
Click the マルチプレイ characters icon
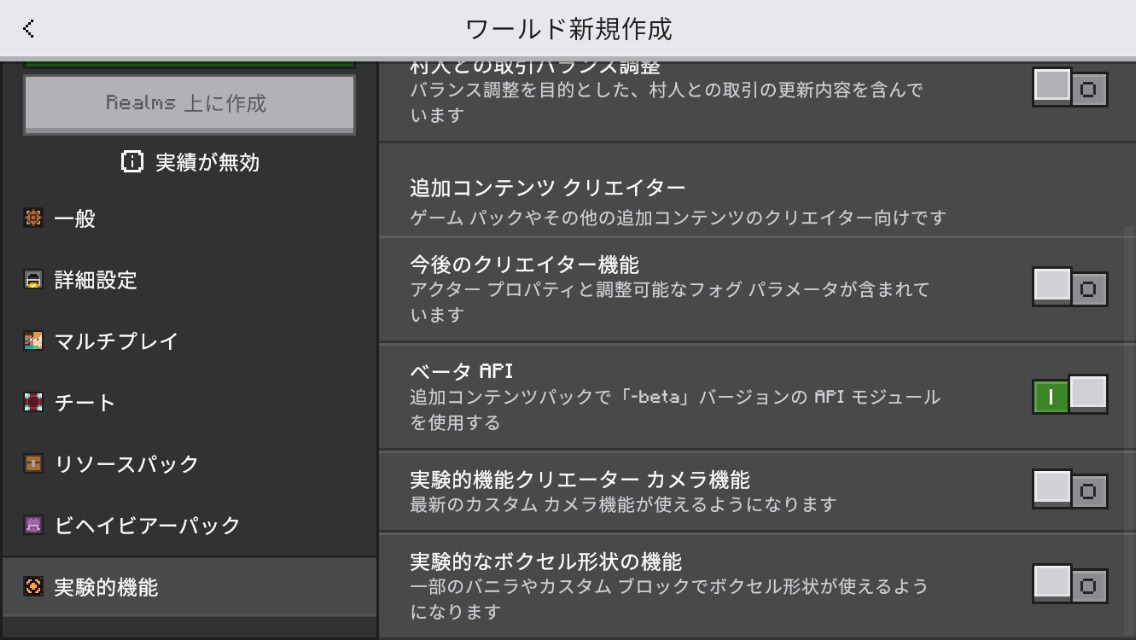33,341
